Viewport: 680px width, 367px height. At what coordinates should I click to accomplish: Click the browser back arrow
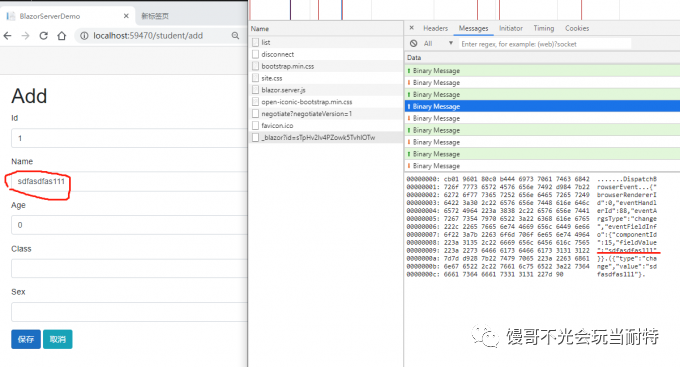(7, 36)
